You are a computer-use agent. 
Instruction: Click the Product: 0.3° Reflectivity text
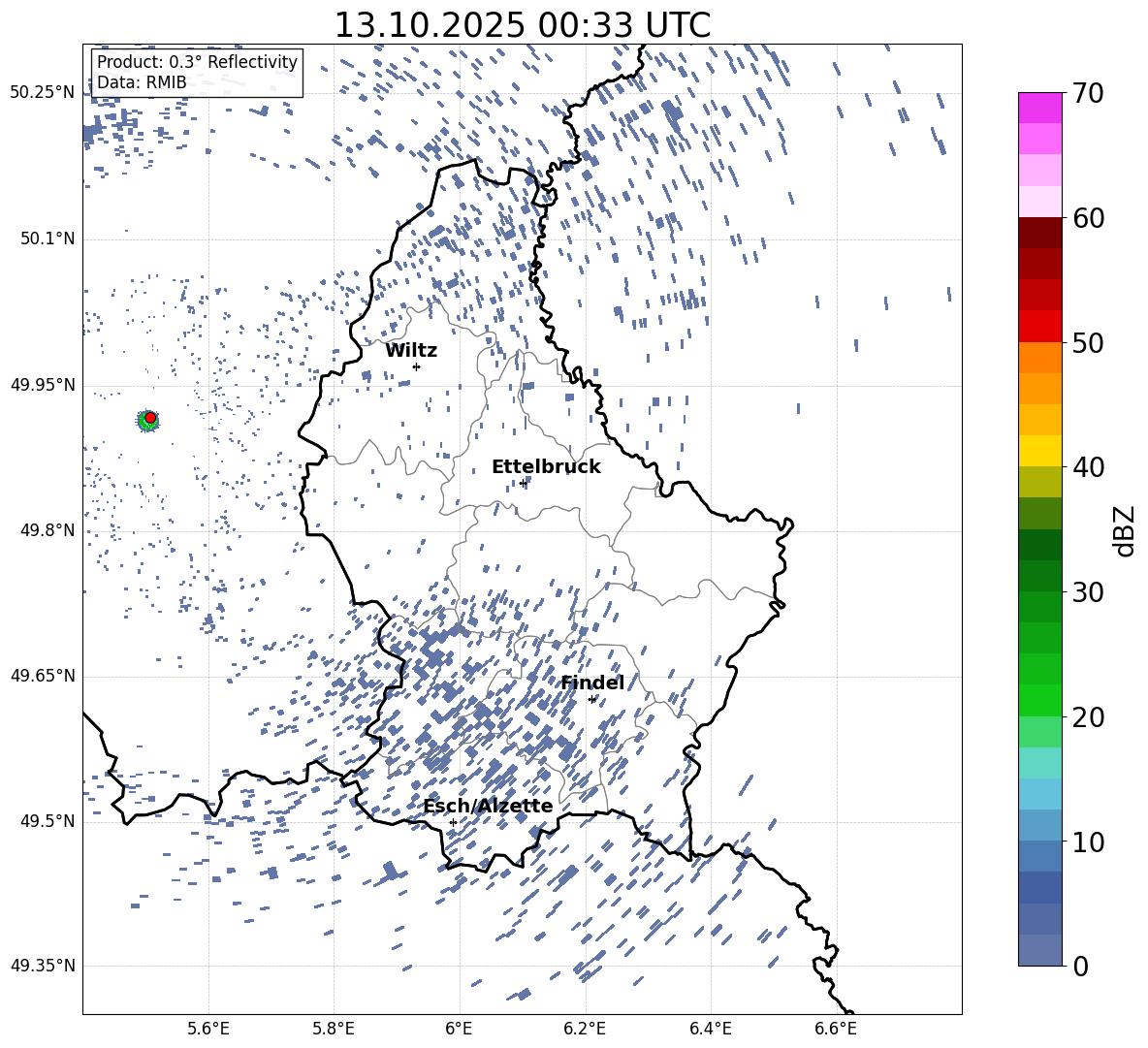coord(197,62)
